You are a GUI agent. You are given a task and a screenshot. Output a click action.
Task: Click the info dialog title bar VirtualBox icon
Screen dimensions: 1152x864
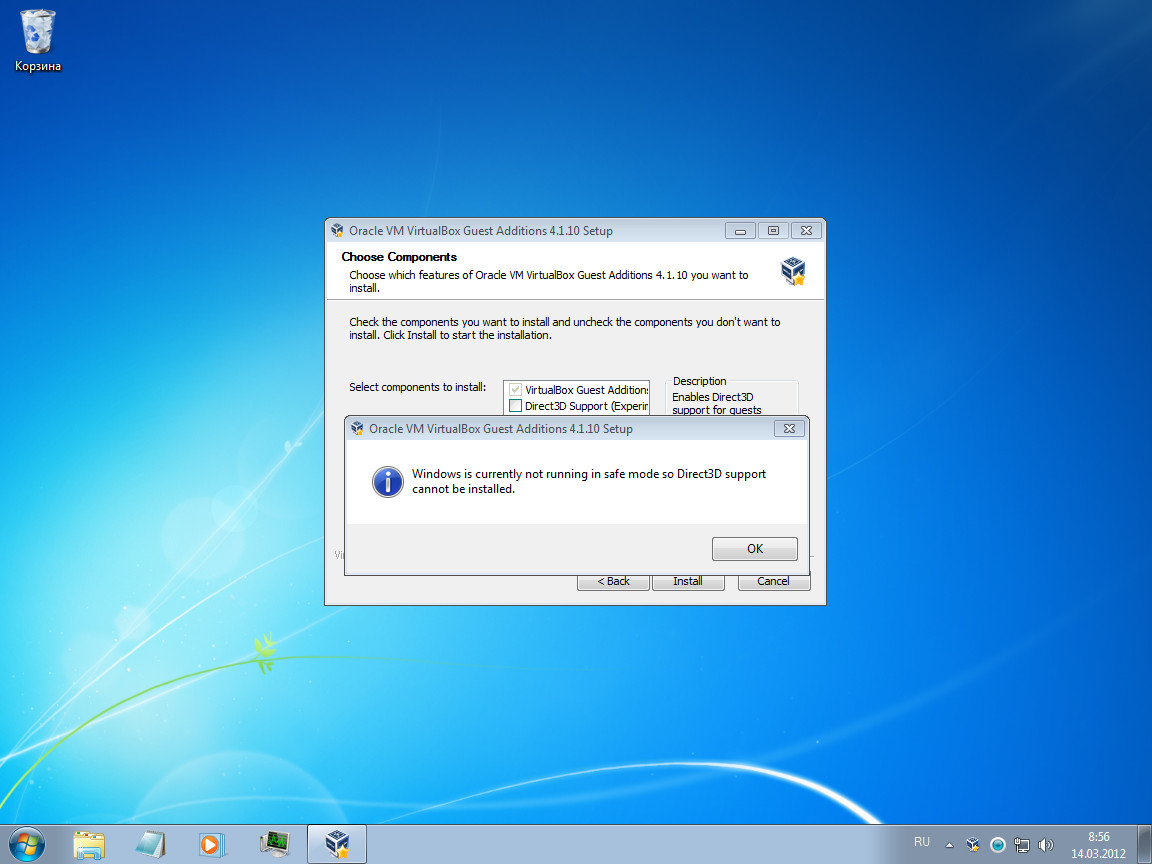coord(358,428)
